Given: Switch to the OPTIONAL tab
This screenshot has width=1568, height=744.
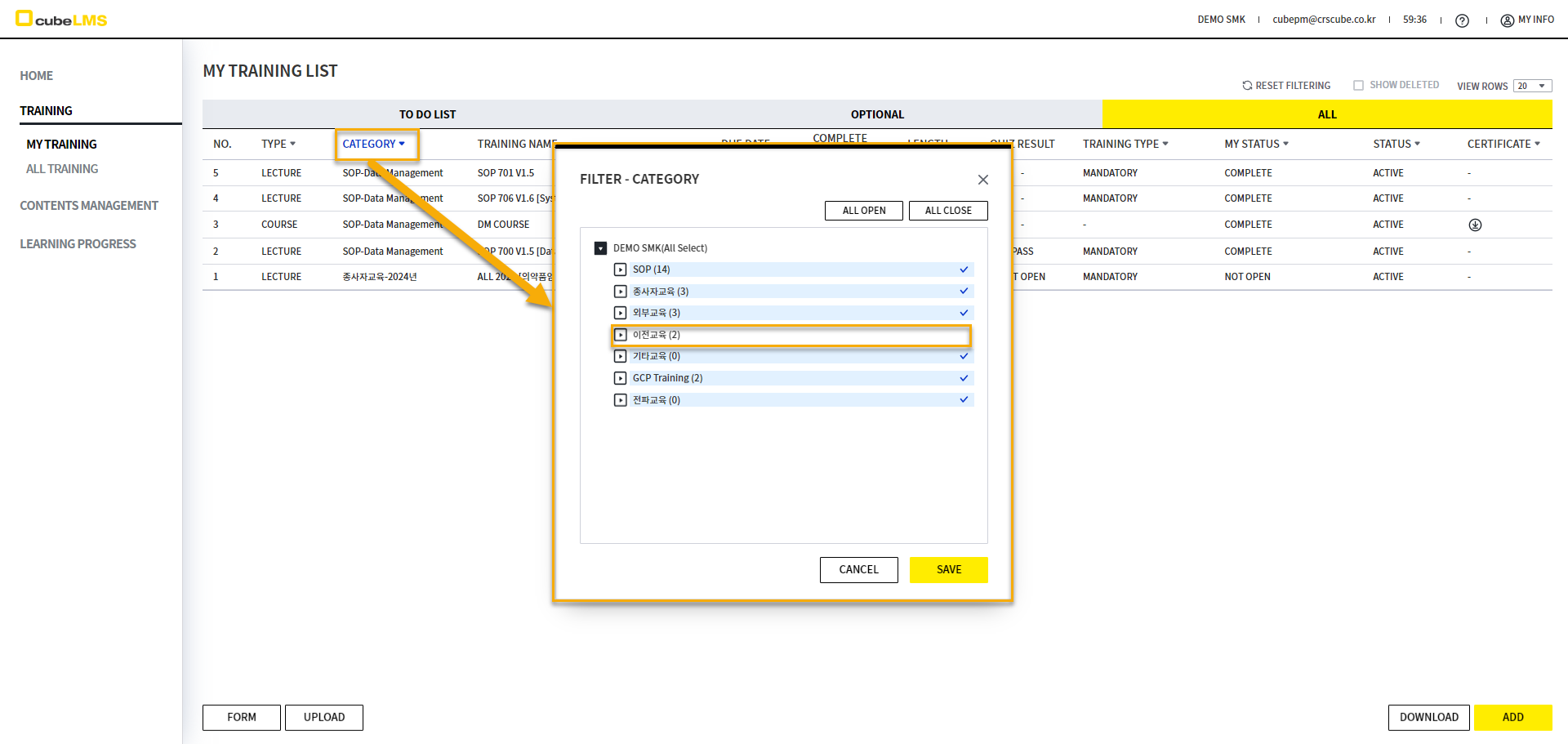Looking at the screenshot, I should coord(877,114).
